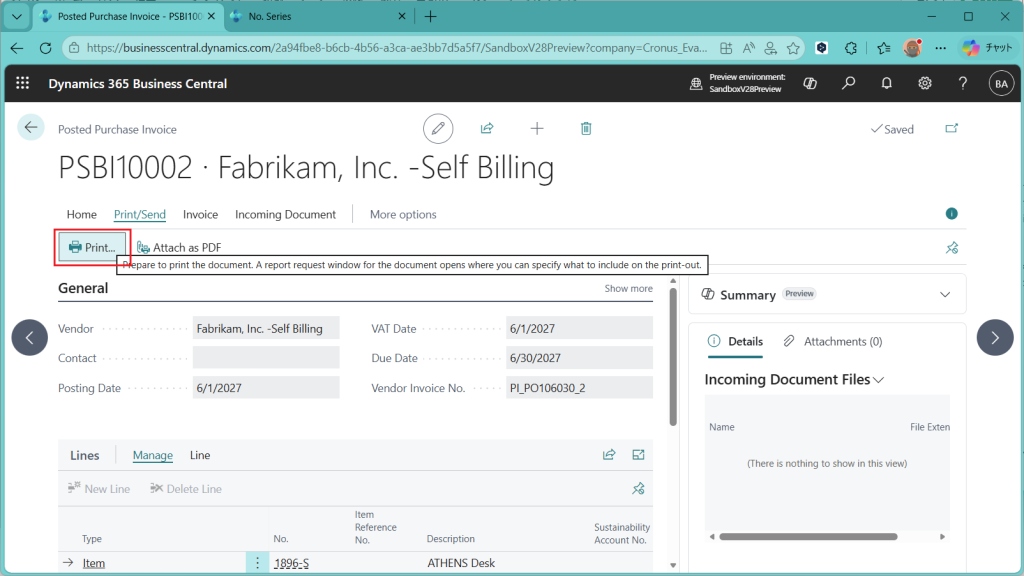The height and width of the screenshot is (576, 1024).
Task: Open the notifications bell
Action: [x=886, y=84]
